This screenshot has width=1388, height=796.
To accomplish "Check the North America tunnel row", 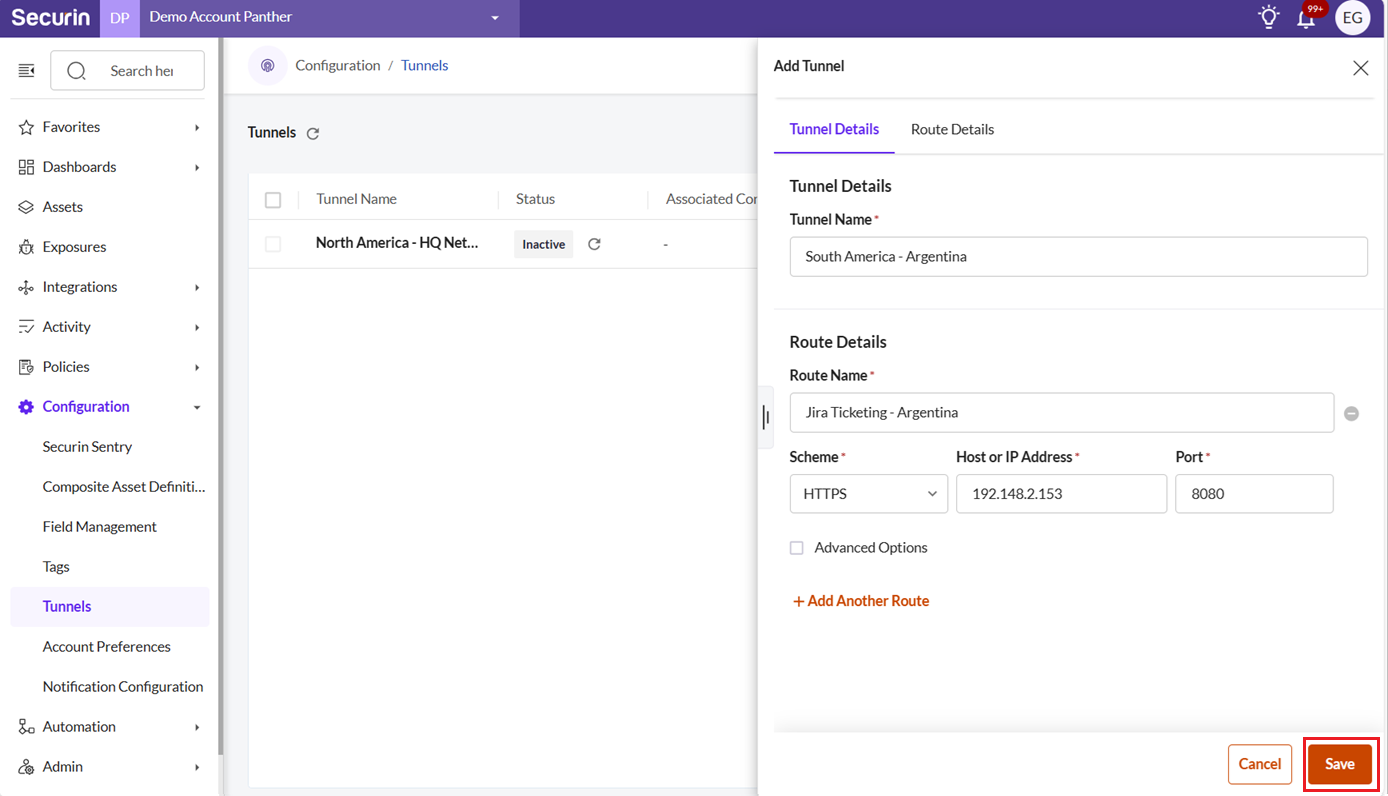I will pyautogui.click(x=273, y=244).
